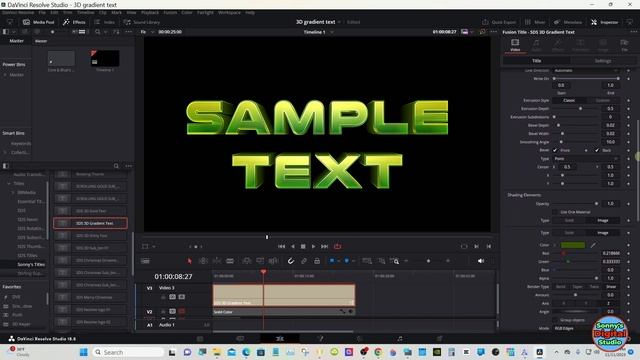This screenshot has width=640, height=360.
Task: Toggle the linked selection chain icon
Action: tap(304, 261)
